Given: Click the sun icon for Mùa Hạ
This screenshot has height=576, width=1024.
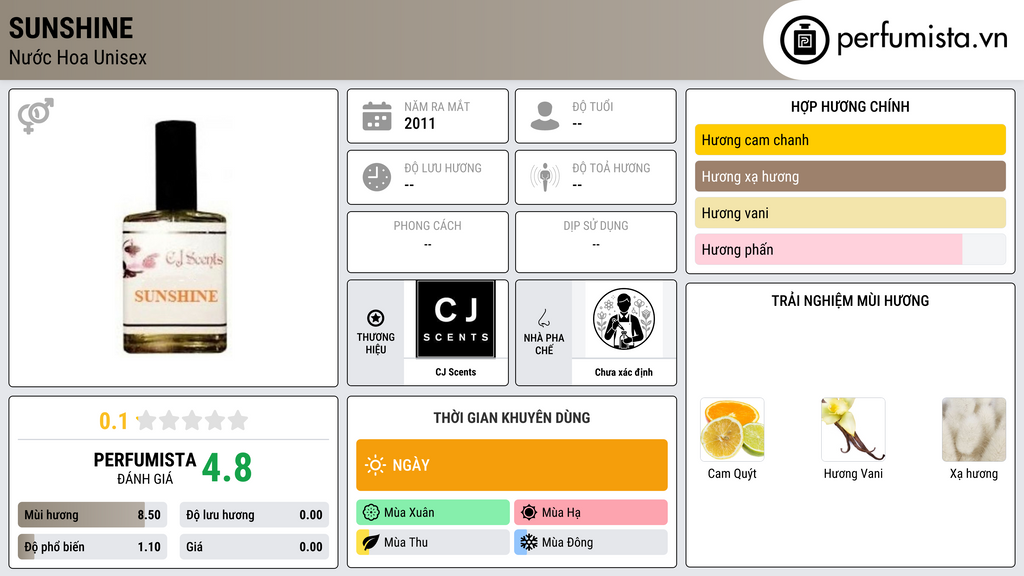Looking at the screenshot, I should [529, 513].
